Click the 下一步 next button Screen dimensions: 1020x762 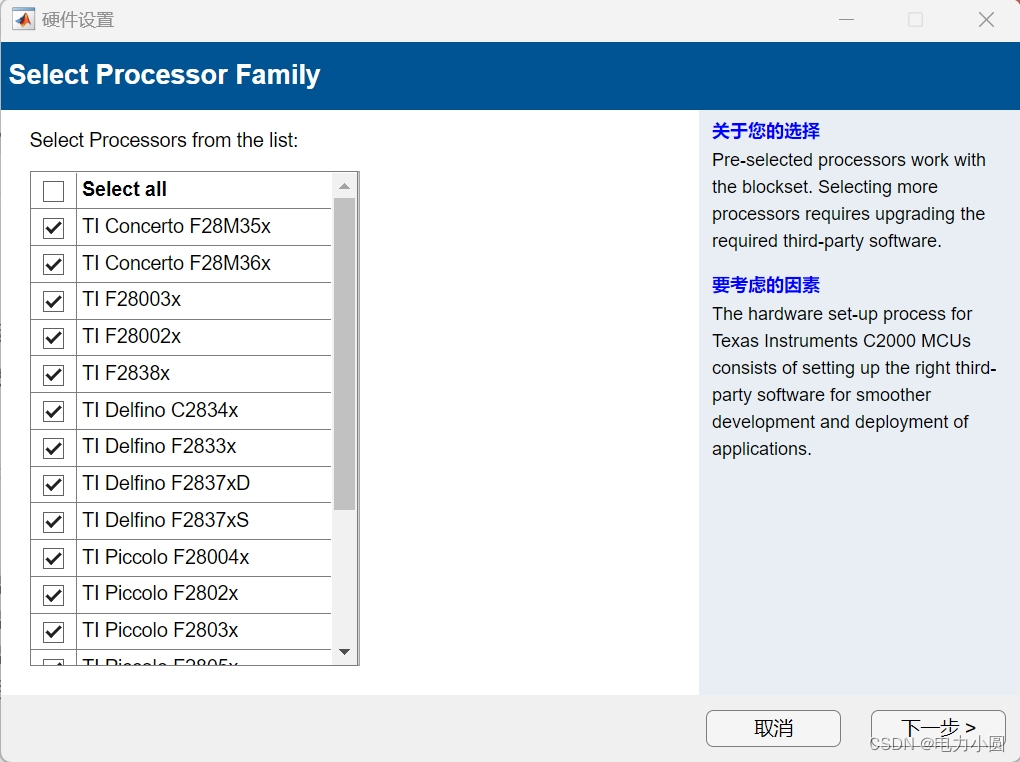click(x=938, y=728)
